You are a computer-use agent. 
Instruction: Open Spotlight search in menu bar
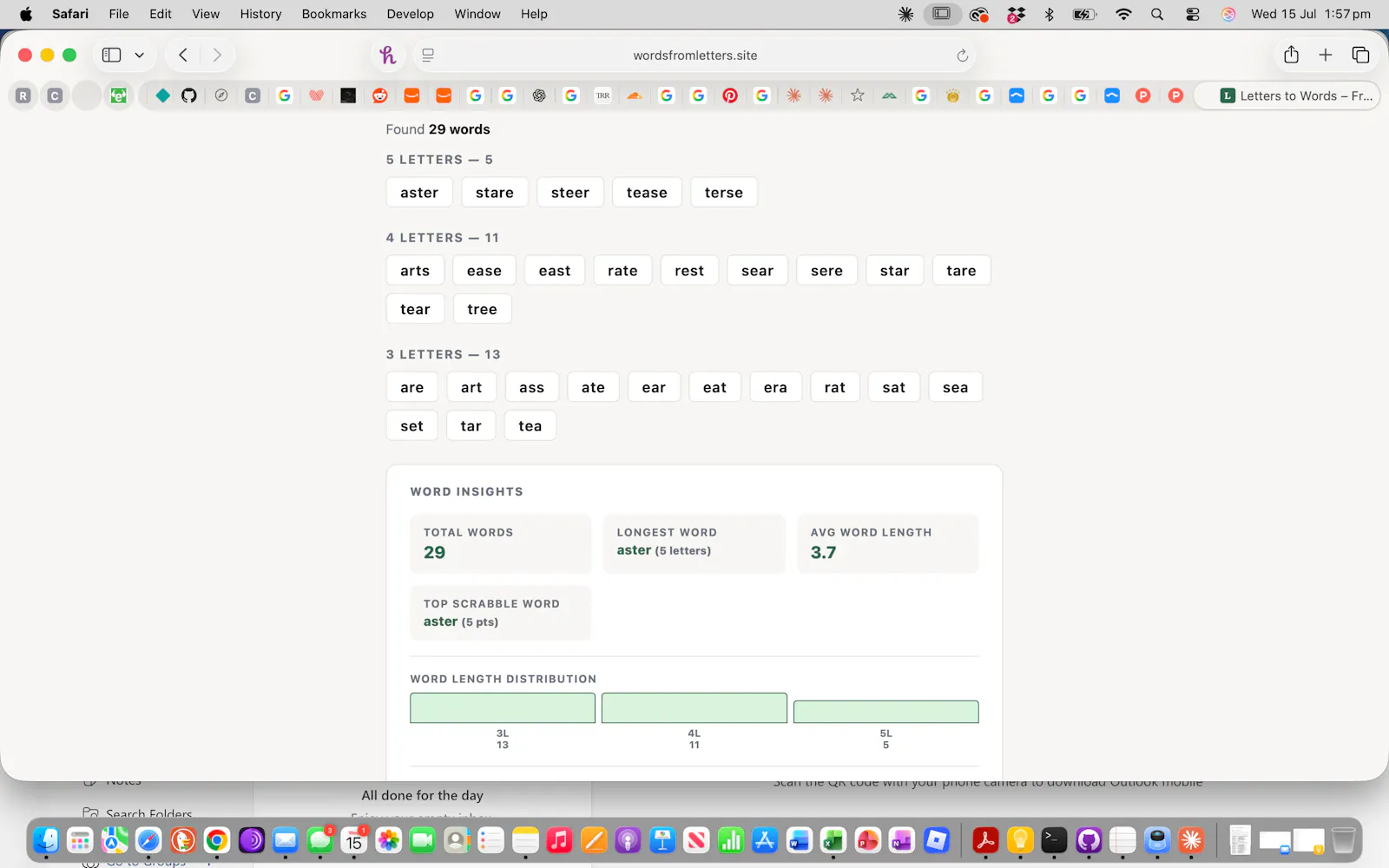click(1157, 14)
